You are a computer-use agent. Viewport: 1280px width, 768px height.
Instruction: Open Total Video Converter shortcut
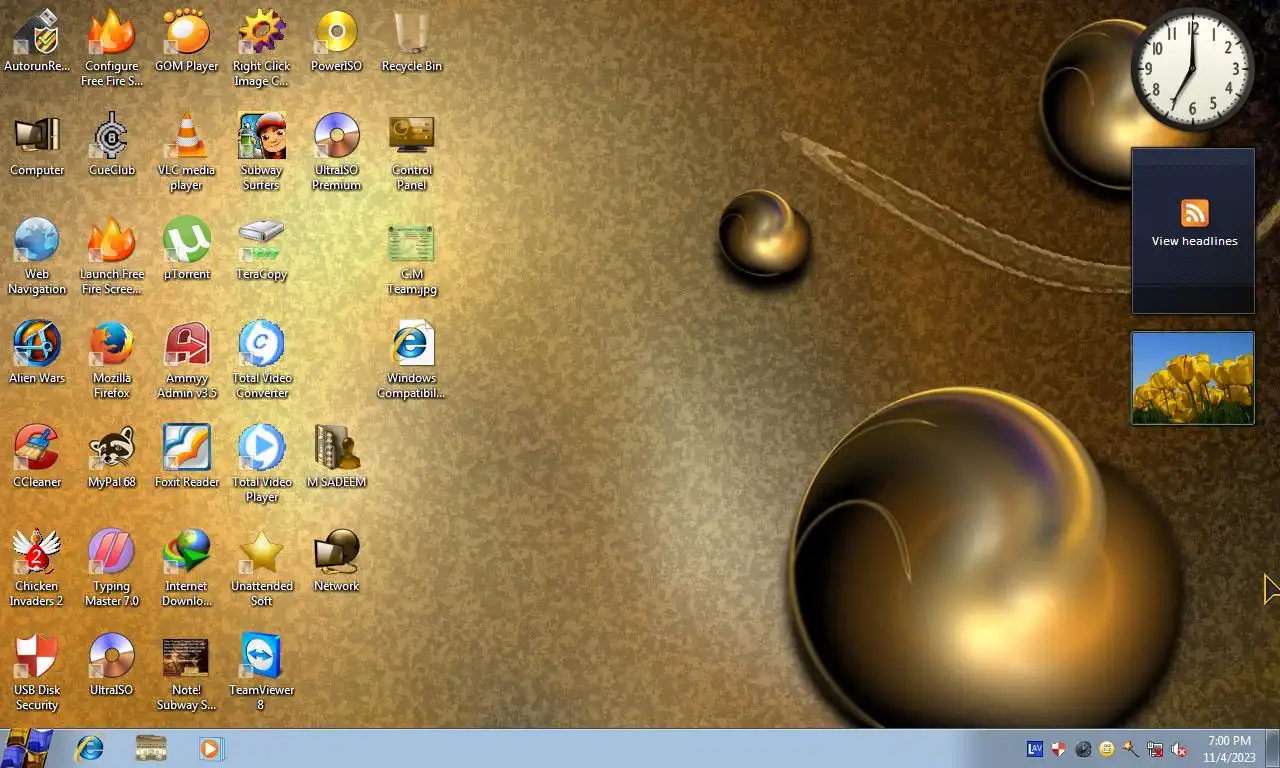click(x=262, y=360)
